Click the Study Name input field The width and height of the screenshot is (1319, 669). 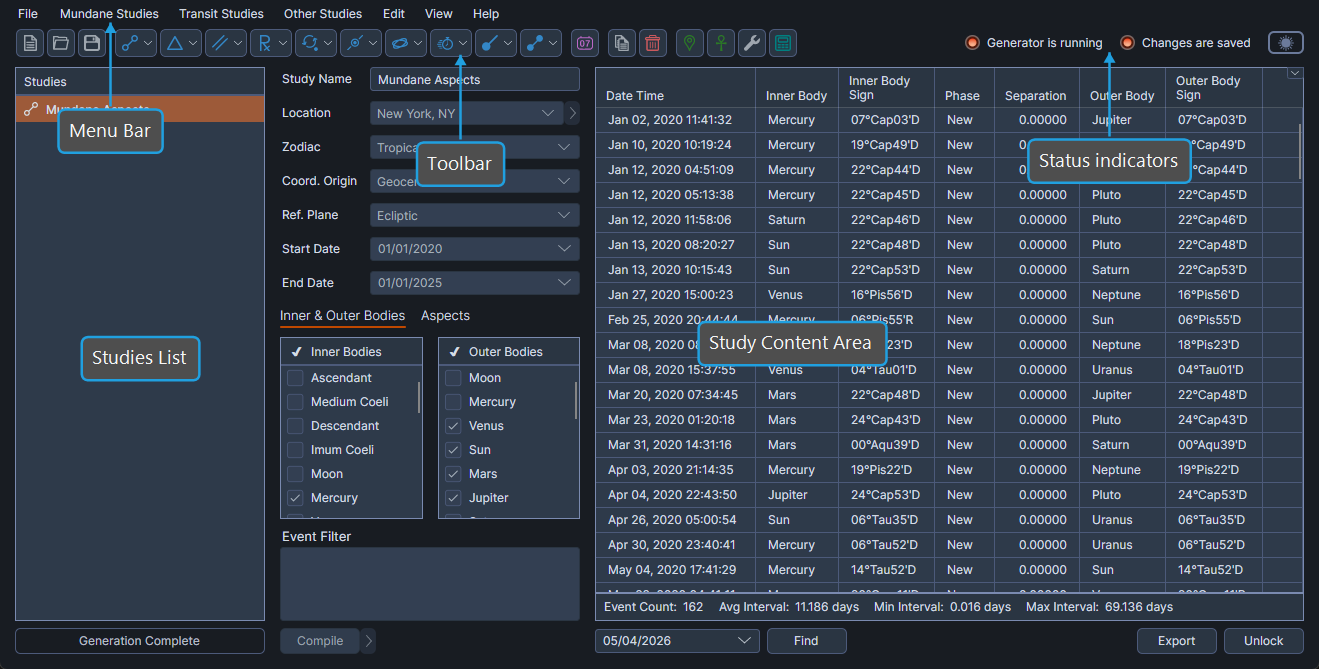coord(475,79)
